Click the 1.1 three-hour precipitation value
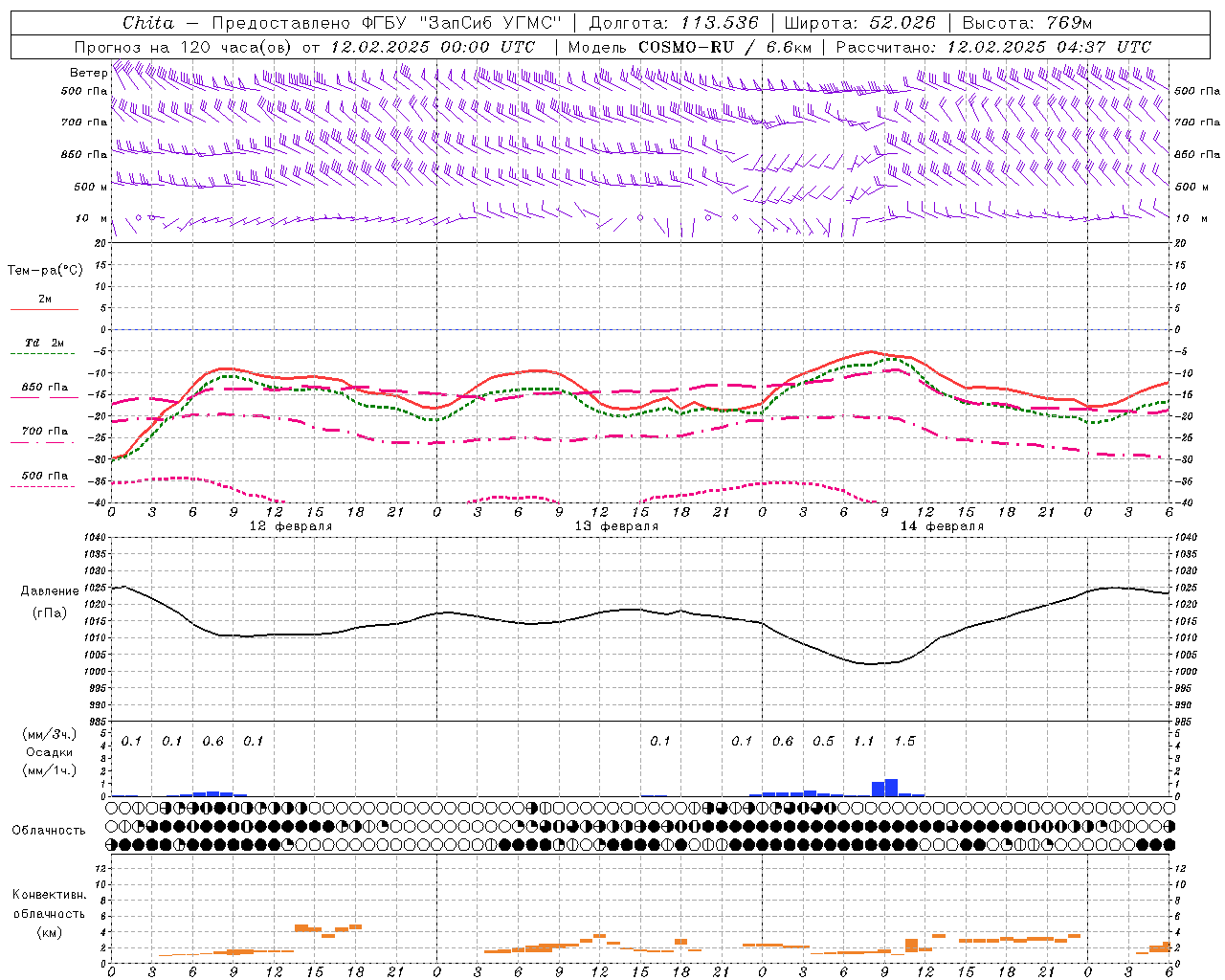The width and height of the screenshot is (1225, 980). click(x=863, y=741)
